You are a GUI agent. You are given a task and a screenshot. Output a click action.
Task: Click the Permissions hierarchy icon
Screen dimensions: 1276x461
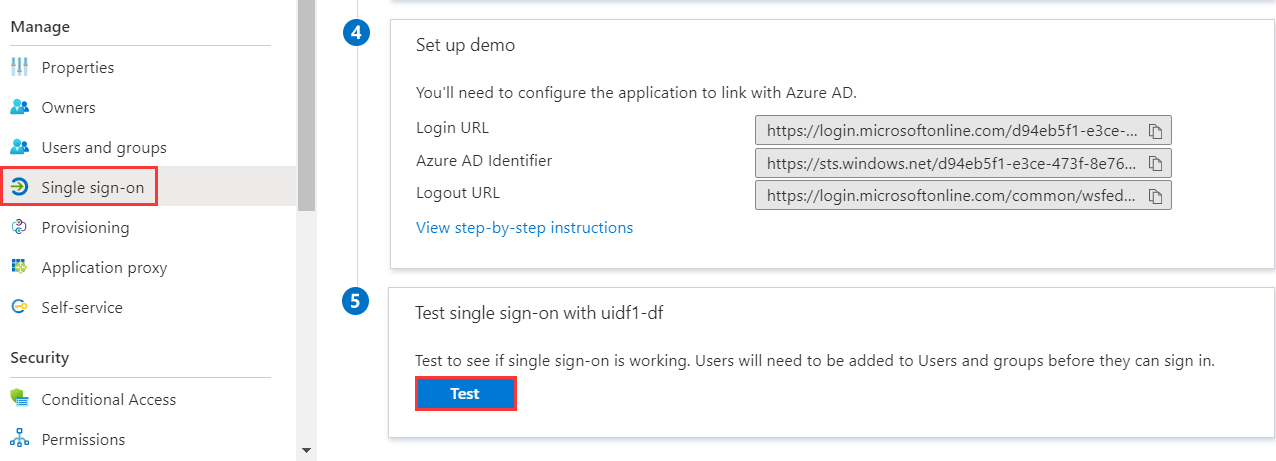(19, 440)
